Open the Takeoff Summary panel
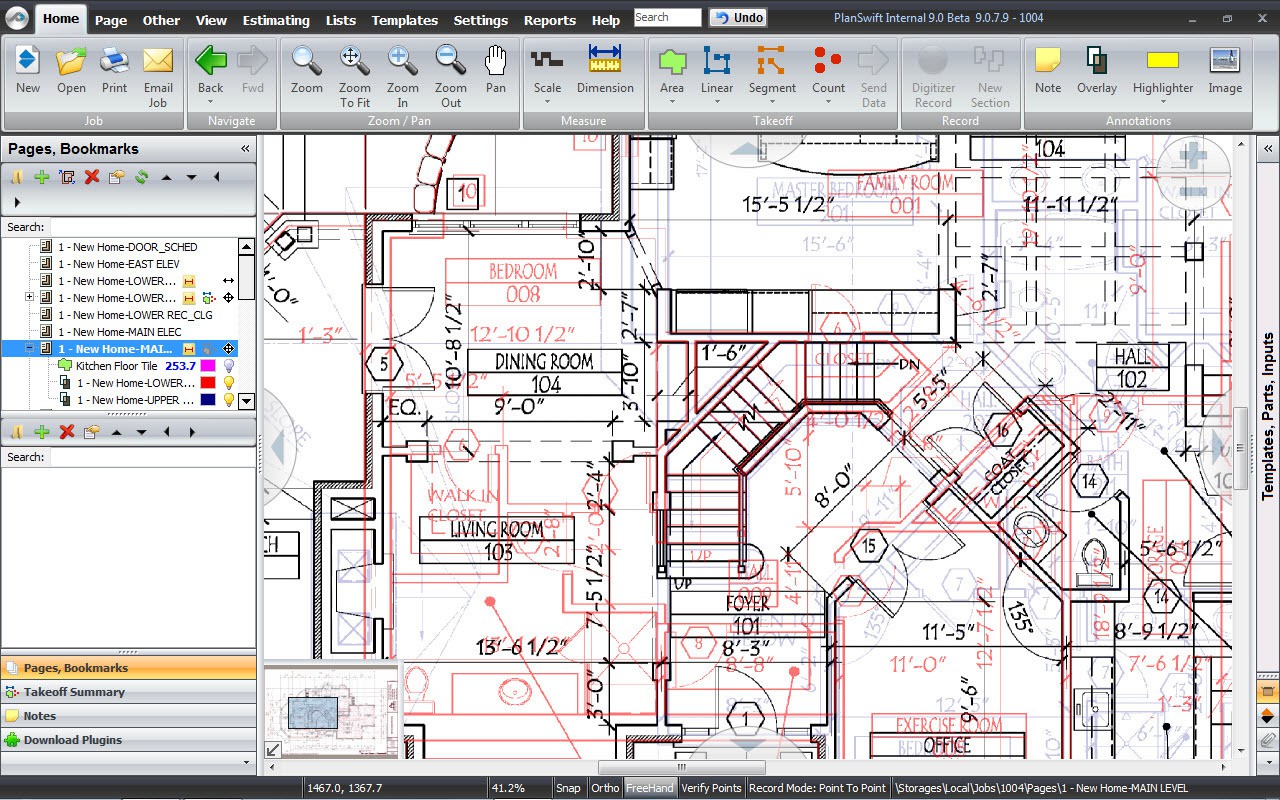 tap(74, 692)
